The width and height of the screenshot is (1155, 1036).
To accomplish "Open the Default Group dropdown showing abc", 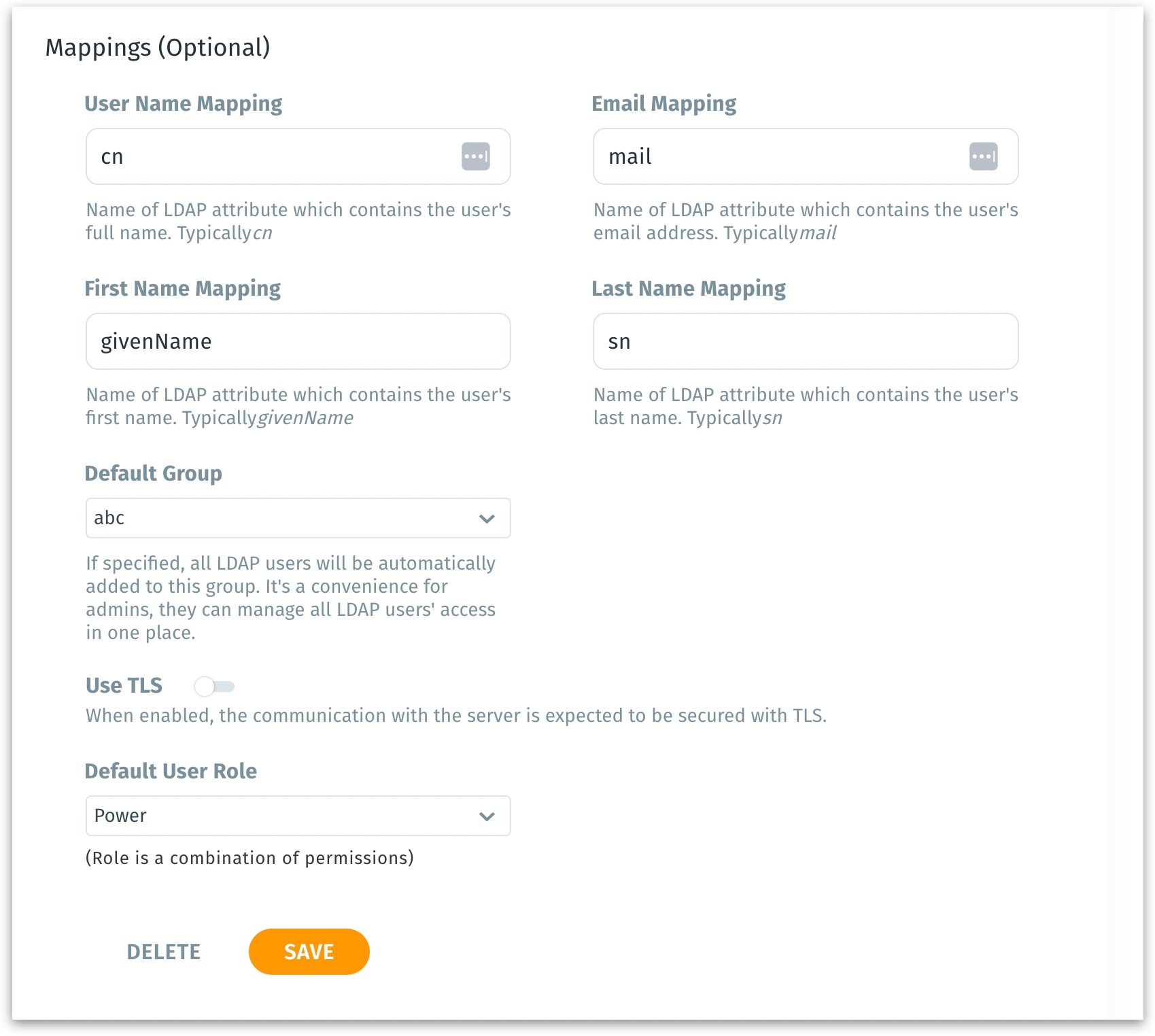I will coord(298,518).
